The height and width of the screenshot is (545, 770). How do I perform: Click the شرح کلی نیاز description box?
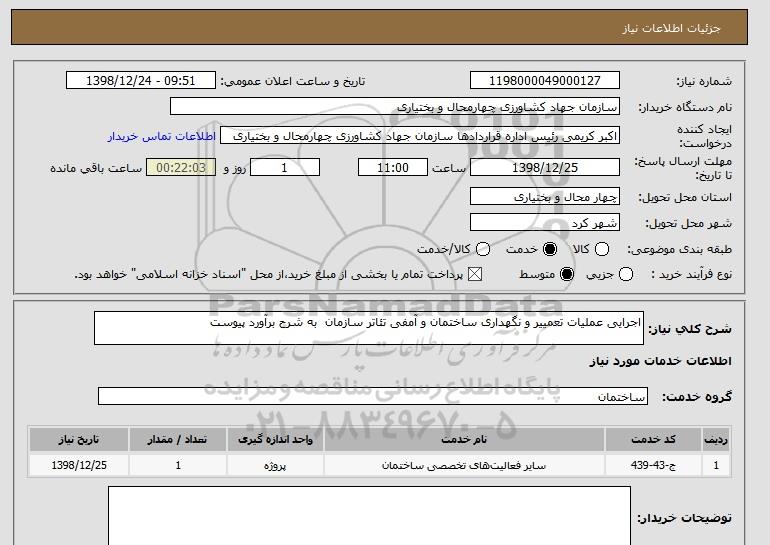point(369,328)
